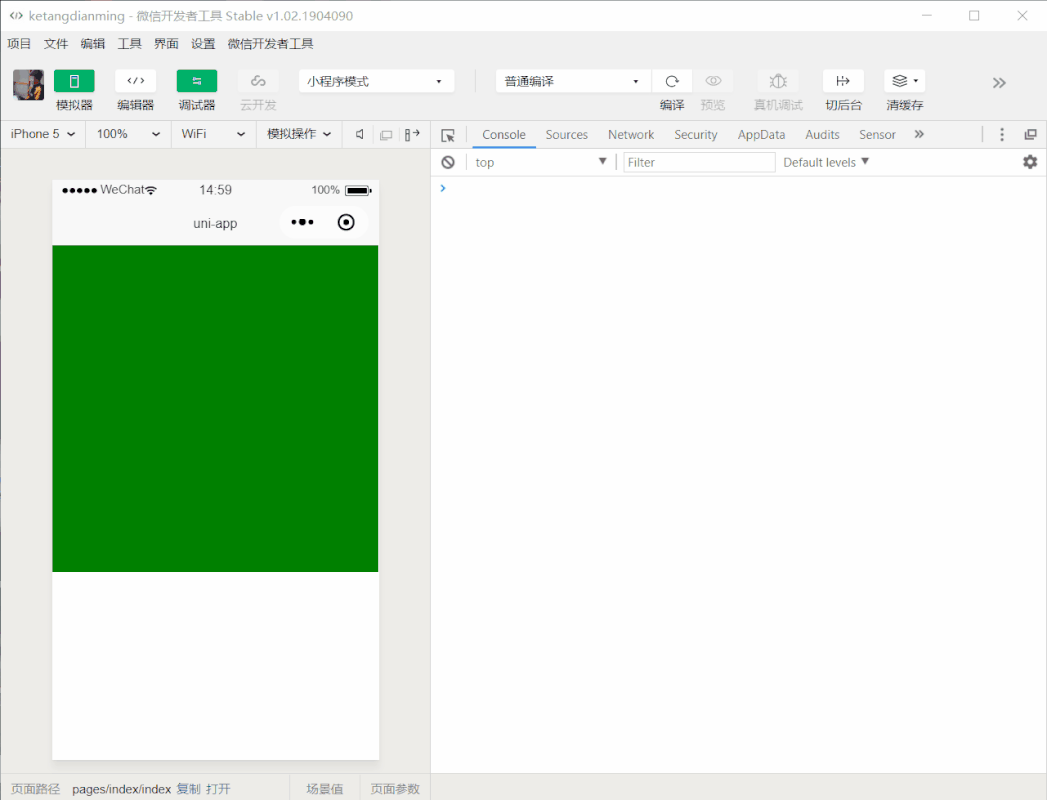Switch to the Audits tab
1047x800 pixels.
[x=822, y=135]
